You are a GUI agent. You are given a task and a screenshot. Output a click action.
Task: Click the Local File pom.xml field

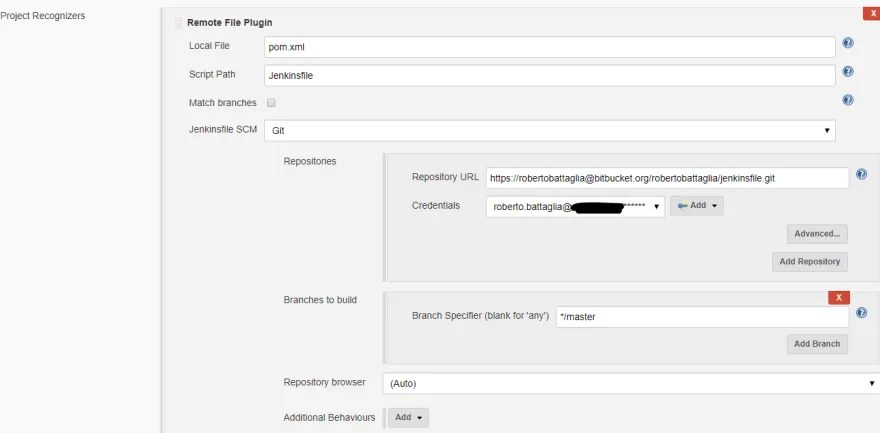(x=549, y=47)
